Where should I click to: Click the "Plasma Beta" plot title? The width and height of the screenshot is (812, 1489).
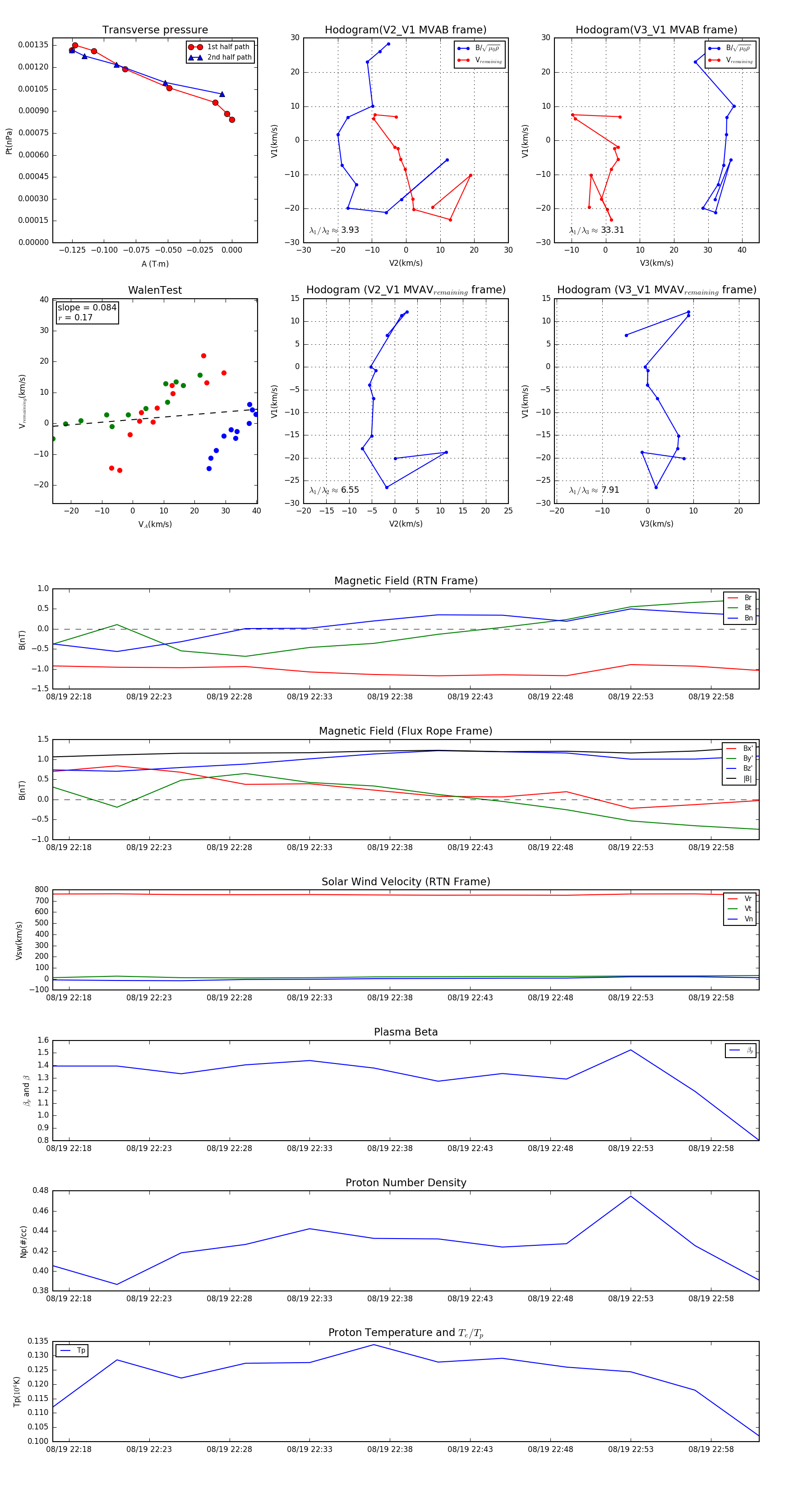[x=406, y=1032]
